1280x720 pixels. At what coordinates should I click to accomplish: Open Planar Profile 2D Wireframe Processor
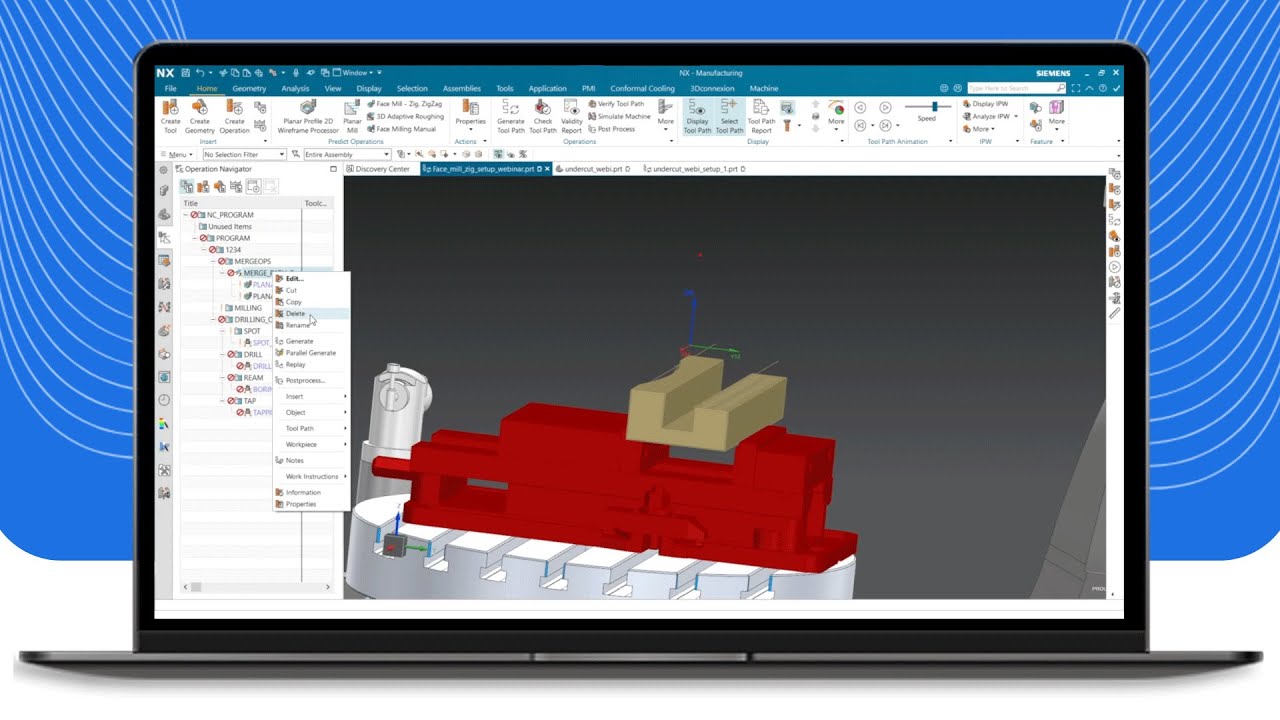309,115
